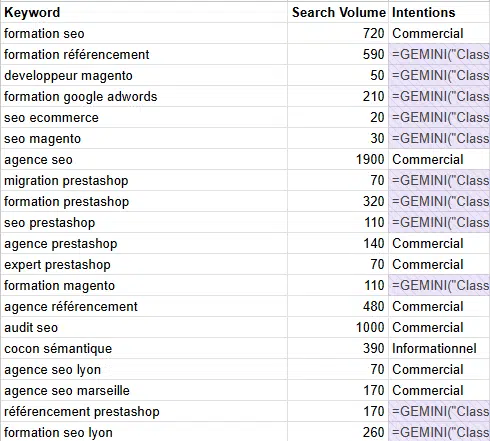Select the volume cell for agence seo marseille

click(x=338, y=390)
